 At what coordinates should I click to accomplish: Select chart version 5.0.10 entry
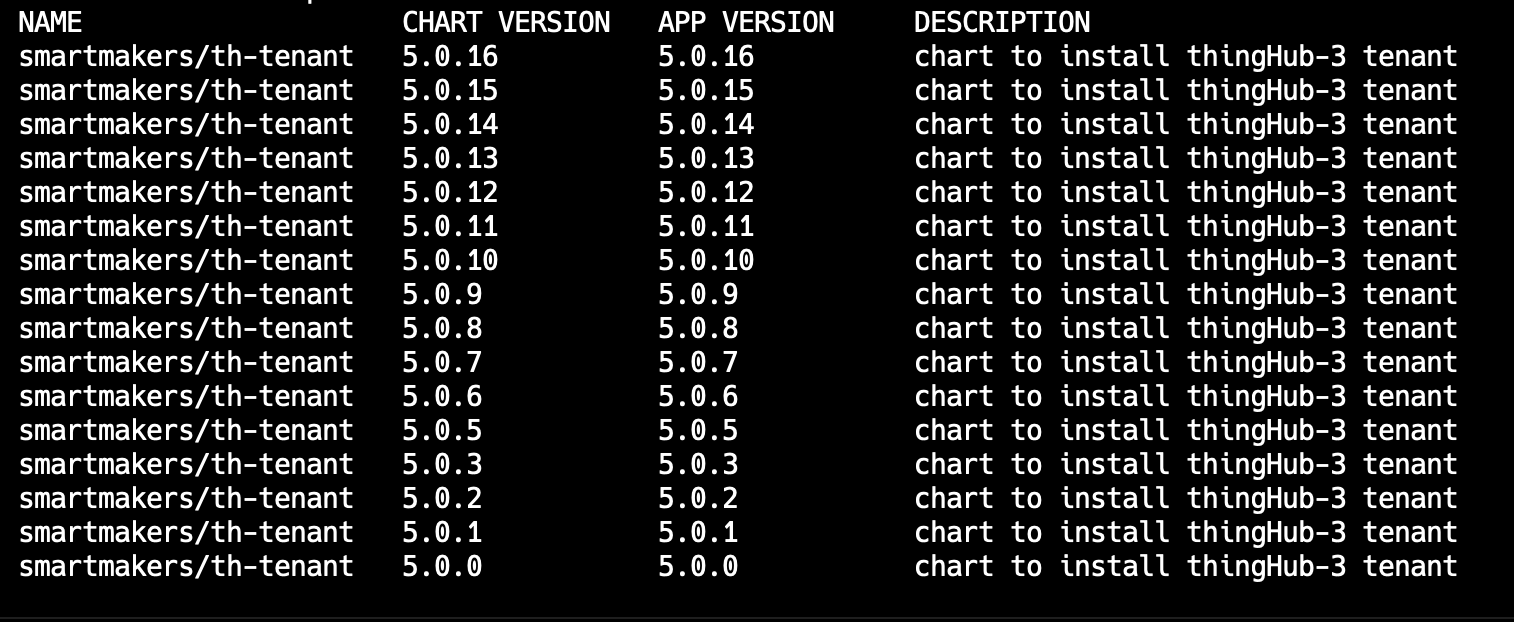pos(450,261)
